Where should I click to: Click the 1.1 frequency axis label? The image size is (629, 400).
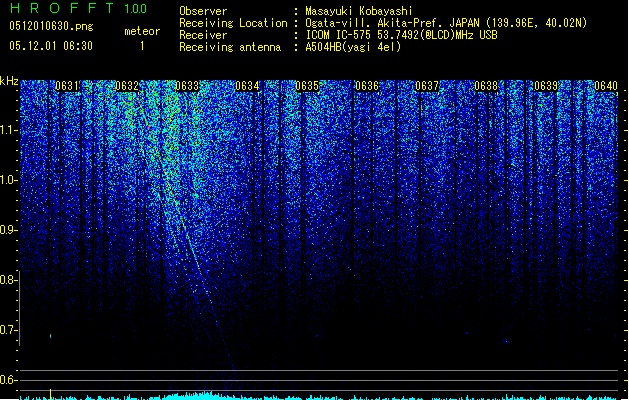8,130
